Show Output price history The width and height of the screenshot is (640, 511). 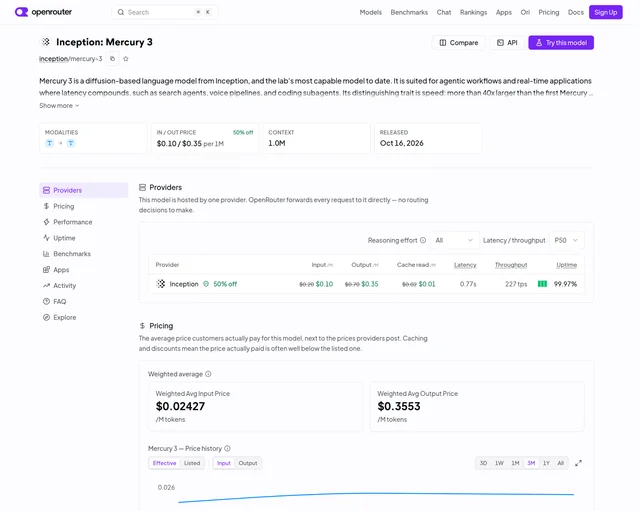(x=248, y=463)
